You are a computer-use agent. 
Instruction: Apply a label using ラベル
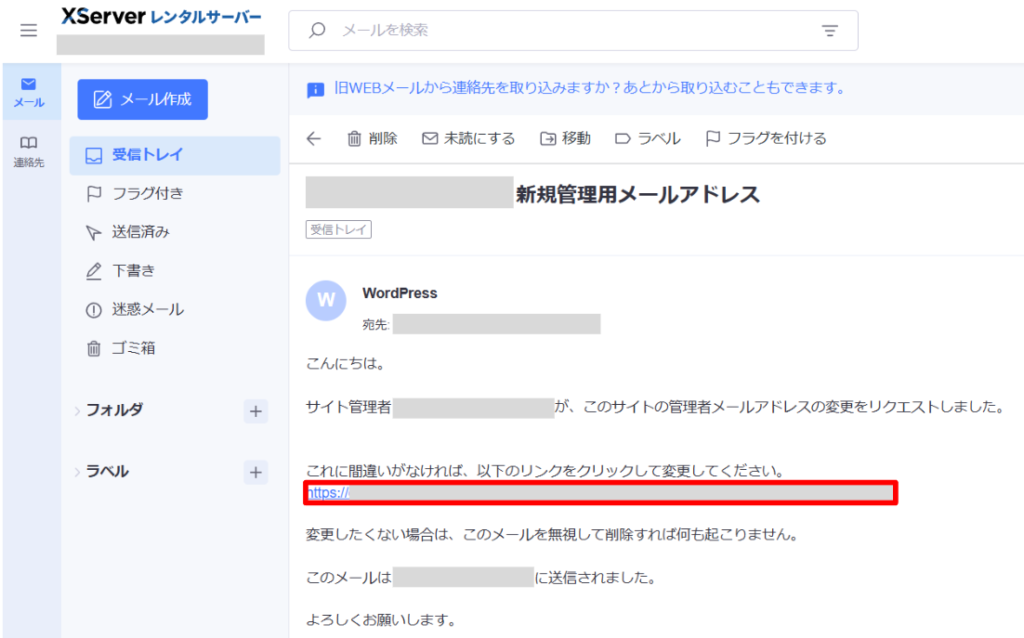point(647,139)
